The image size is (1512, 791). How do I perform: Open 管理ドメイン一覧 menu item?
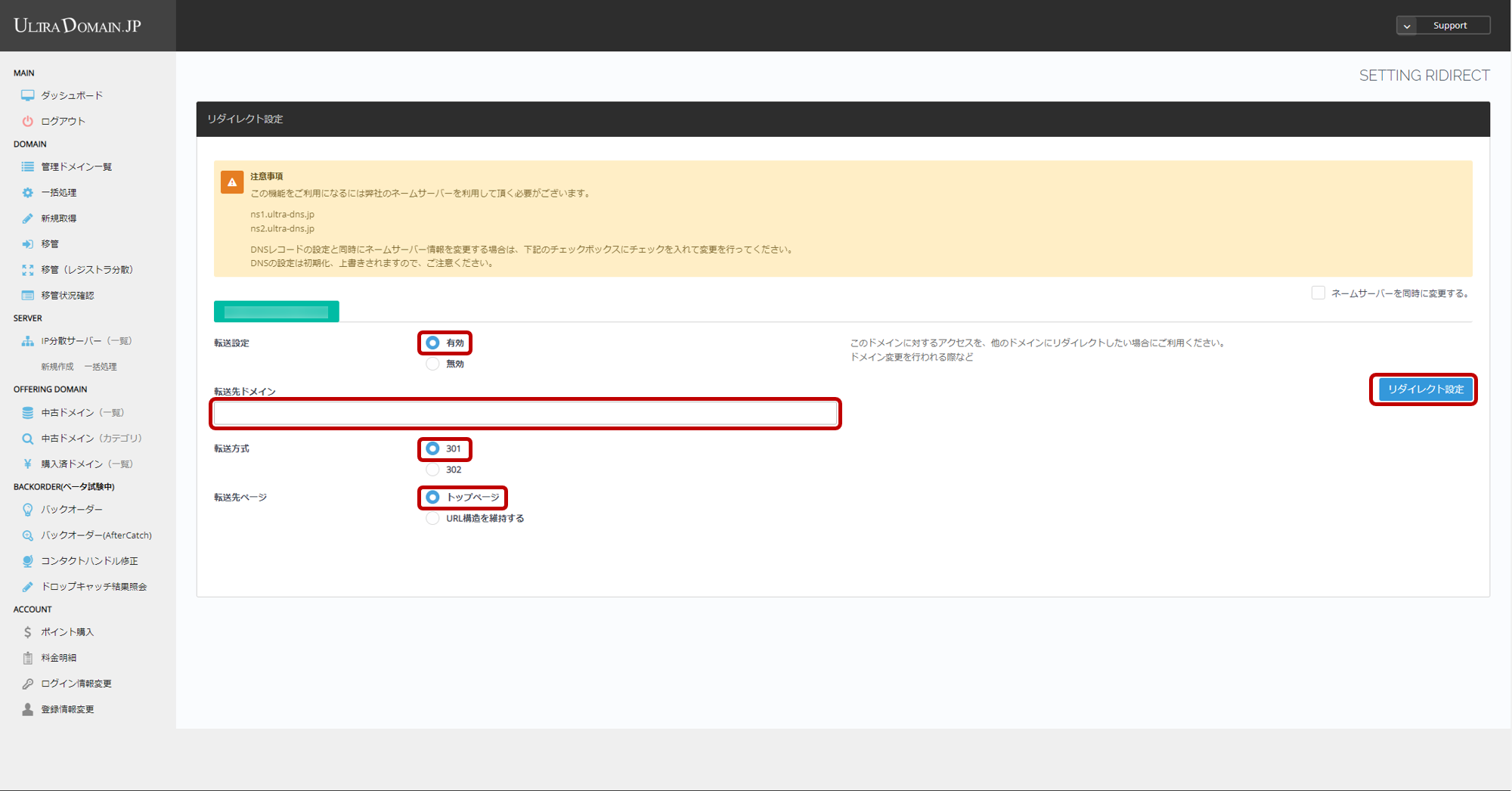pos(76,167)
